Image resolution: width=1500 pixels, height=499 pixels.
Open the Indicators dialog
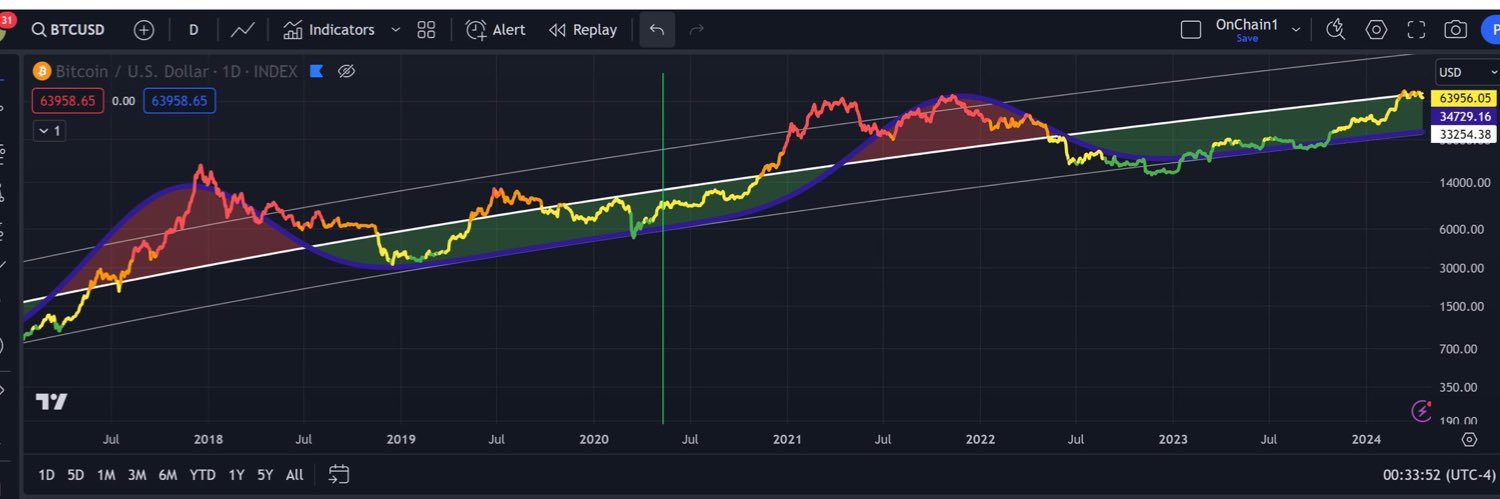pos(329,30)
